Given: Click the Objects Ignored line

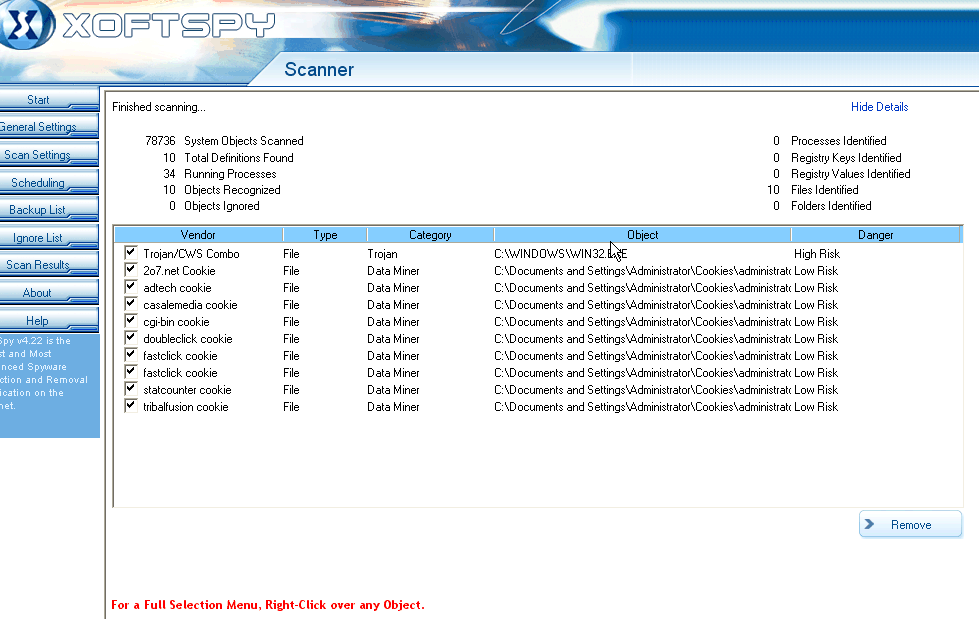Looking at the screenshot, I should pyautogui.click(x=214, y=206).
